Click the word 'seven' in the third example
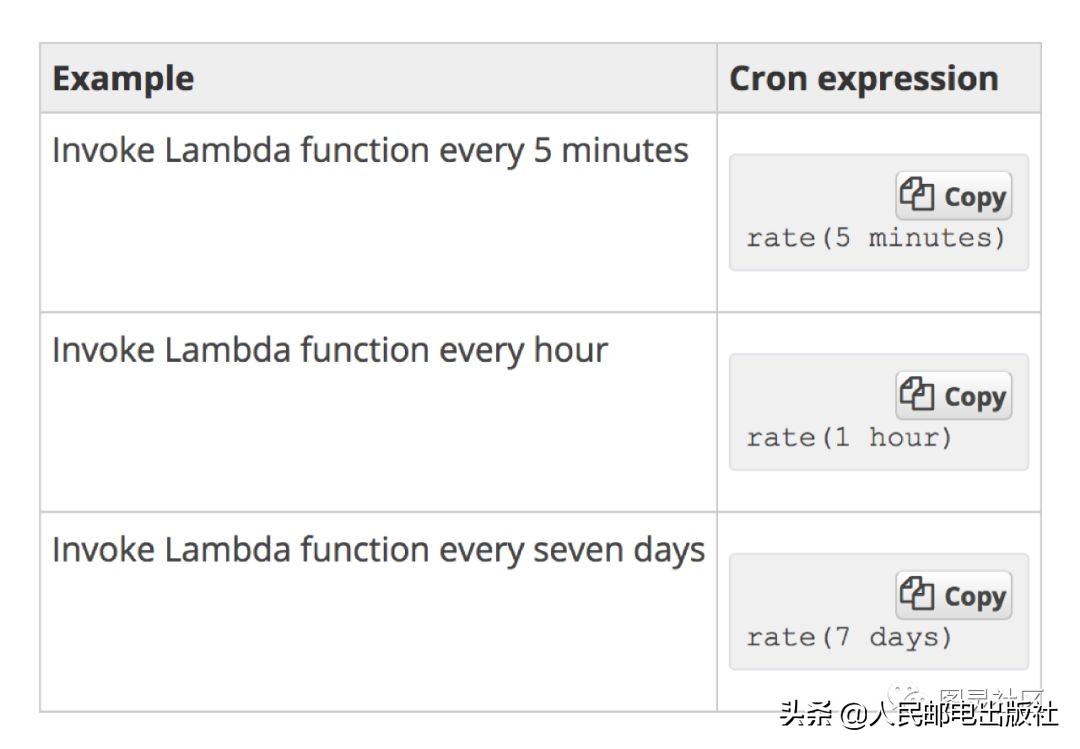Screen dimensions: 1080x749 (578, 550)
